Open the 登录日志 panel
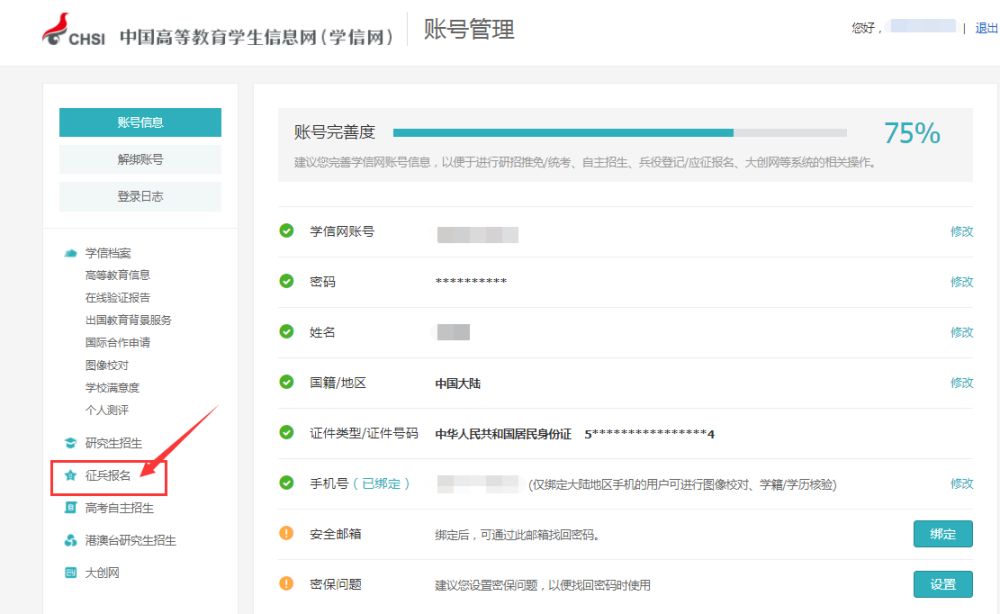The width and height of the screenshot is (1000, 614). [x=140, y=196]
